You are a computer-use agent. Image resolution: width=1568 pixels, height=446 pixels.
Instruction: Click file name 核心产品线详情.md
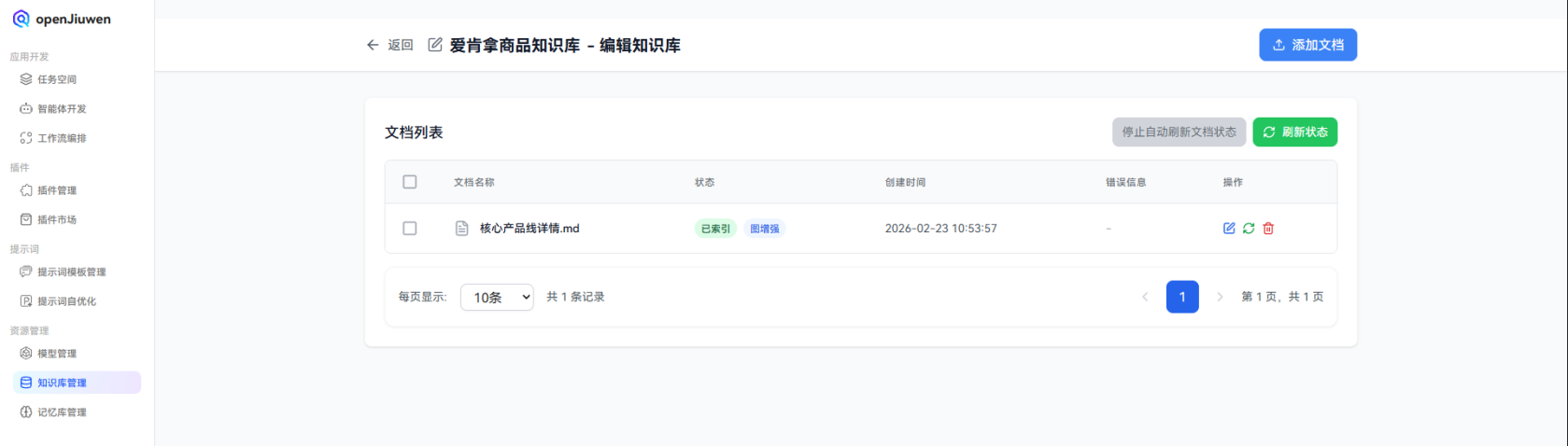tap(530, 228)
